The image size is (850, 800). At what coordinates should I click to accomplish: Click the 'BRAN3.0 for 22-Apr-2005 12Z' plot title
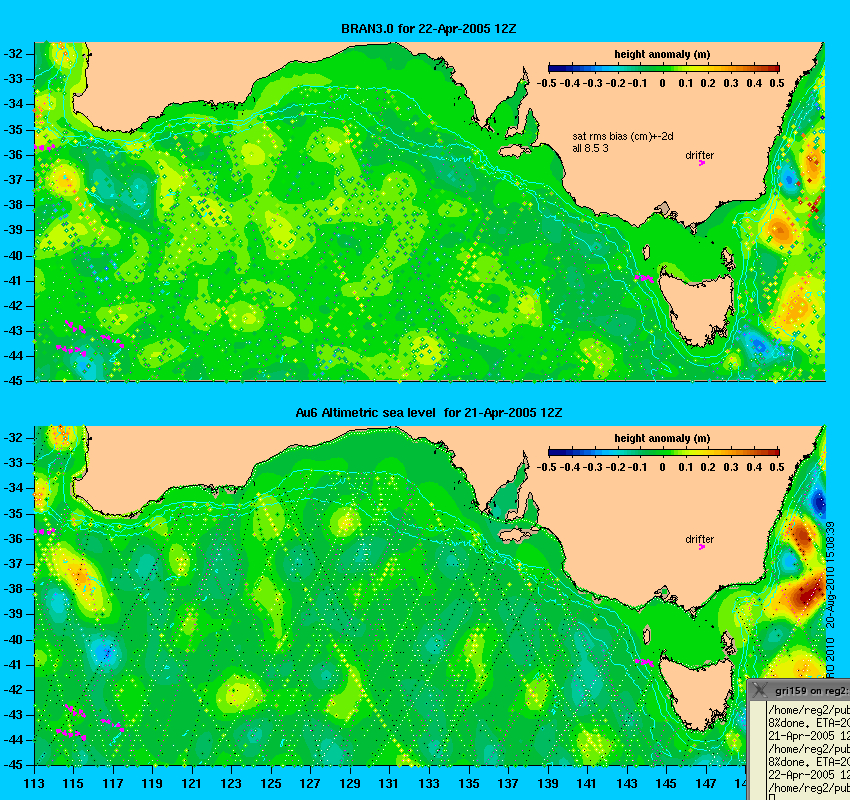(428, 29)
